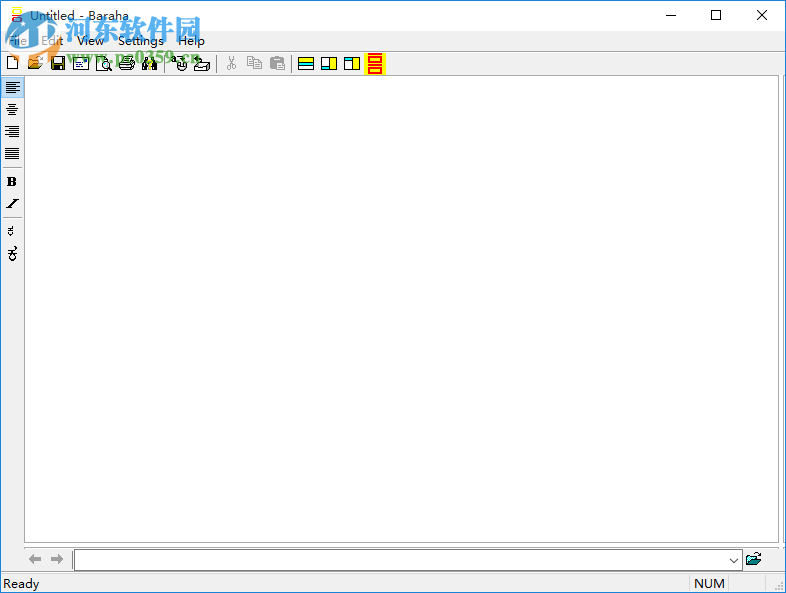
Task: Save the document with the floppy disk icon
Action: tap(58, 63)
